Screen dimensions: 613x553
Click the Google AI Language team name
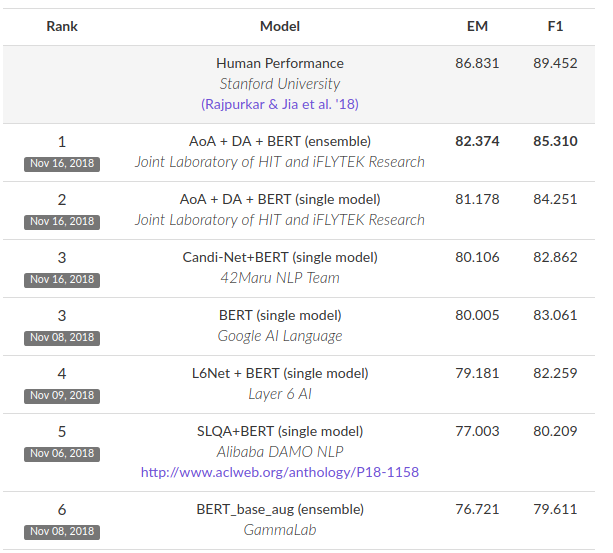(280, 336)
